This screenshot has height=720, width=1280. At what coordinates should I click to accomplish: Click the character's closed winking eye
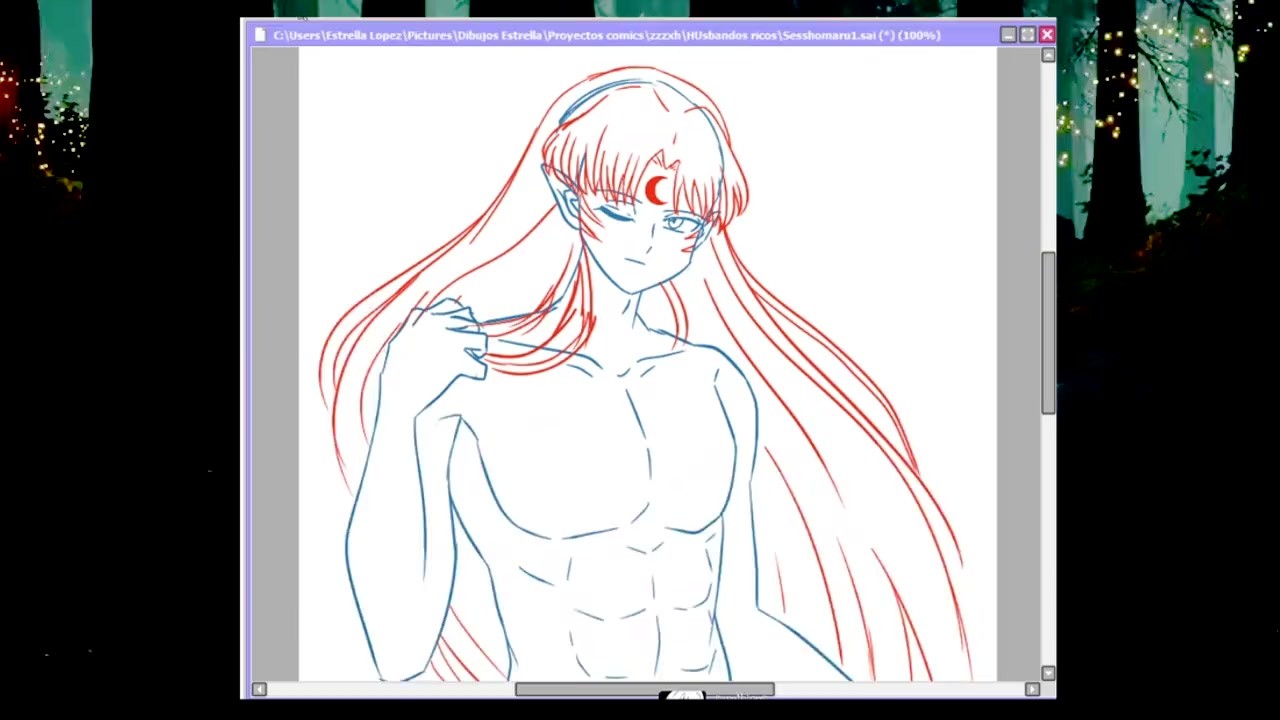[613, 214]
